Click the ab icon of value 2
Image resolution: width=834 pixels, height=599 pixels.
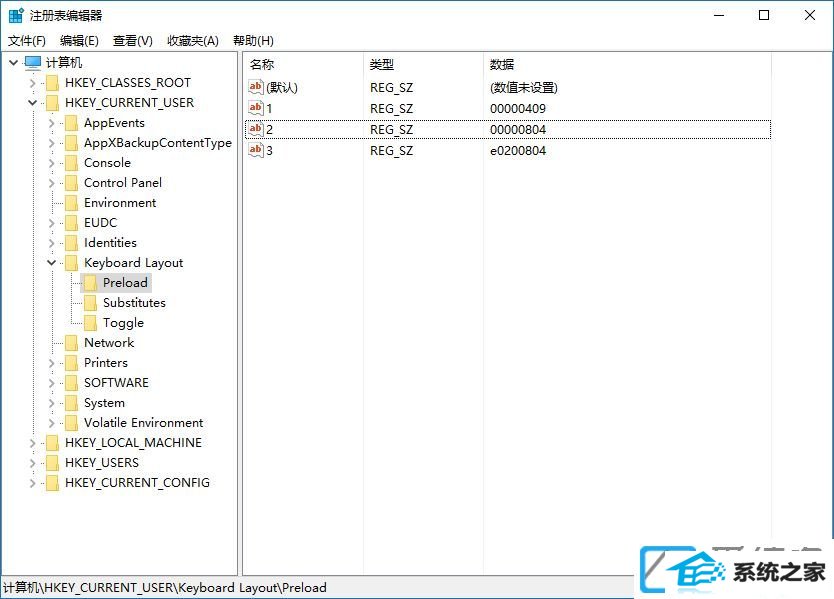[256, 129]
